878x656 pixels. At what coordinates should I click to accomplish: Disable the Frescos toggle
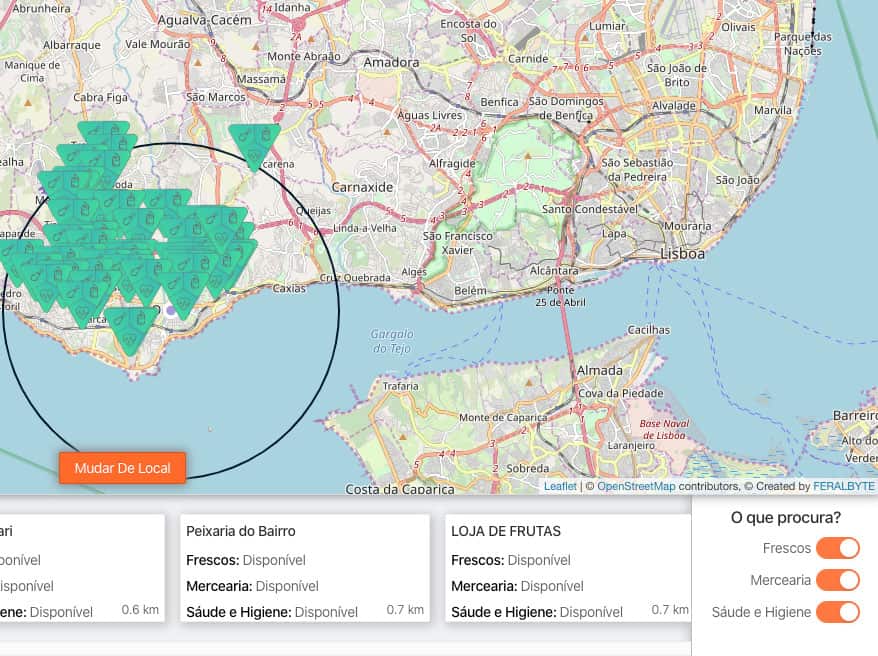tap(837, 548)
